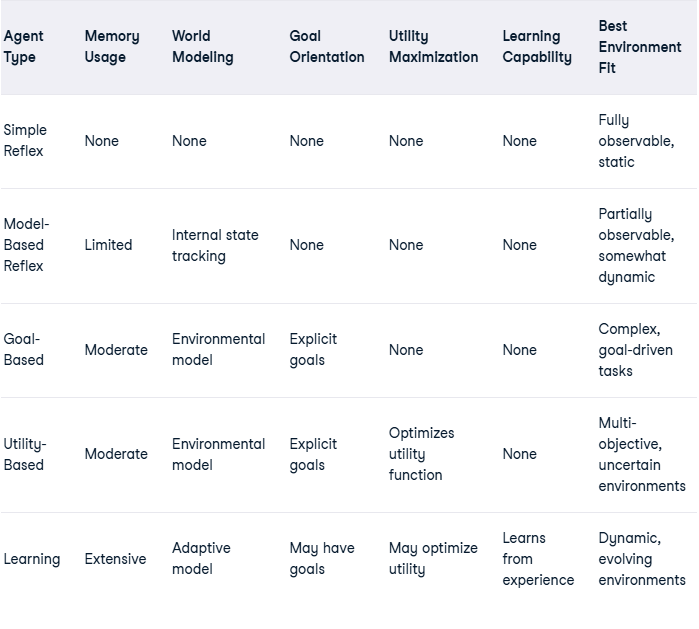The height and width of the screenshot is (629, 699).
Task: Select the Learning Capability column header
Action: 537,47
